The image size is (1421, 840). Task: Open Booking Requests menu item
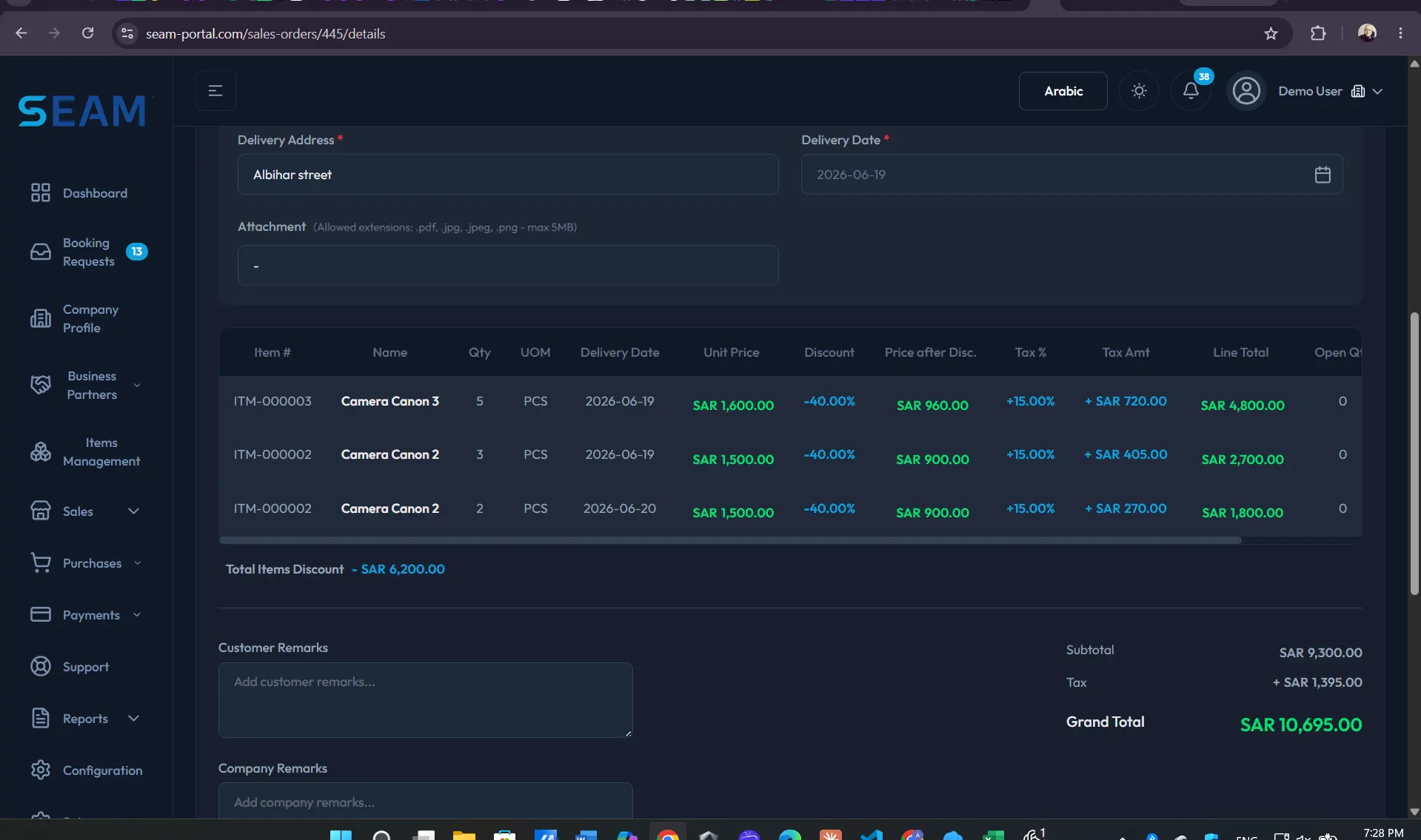coord(89,252)
